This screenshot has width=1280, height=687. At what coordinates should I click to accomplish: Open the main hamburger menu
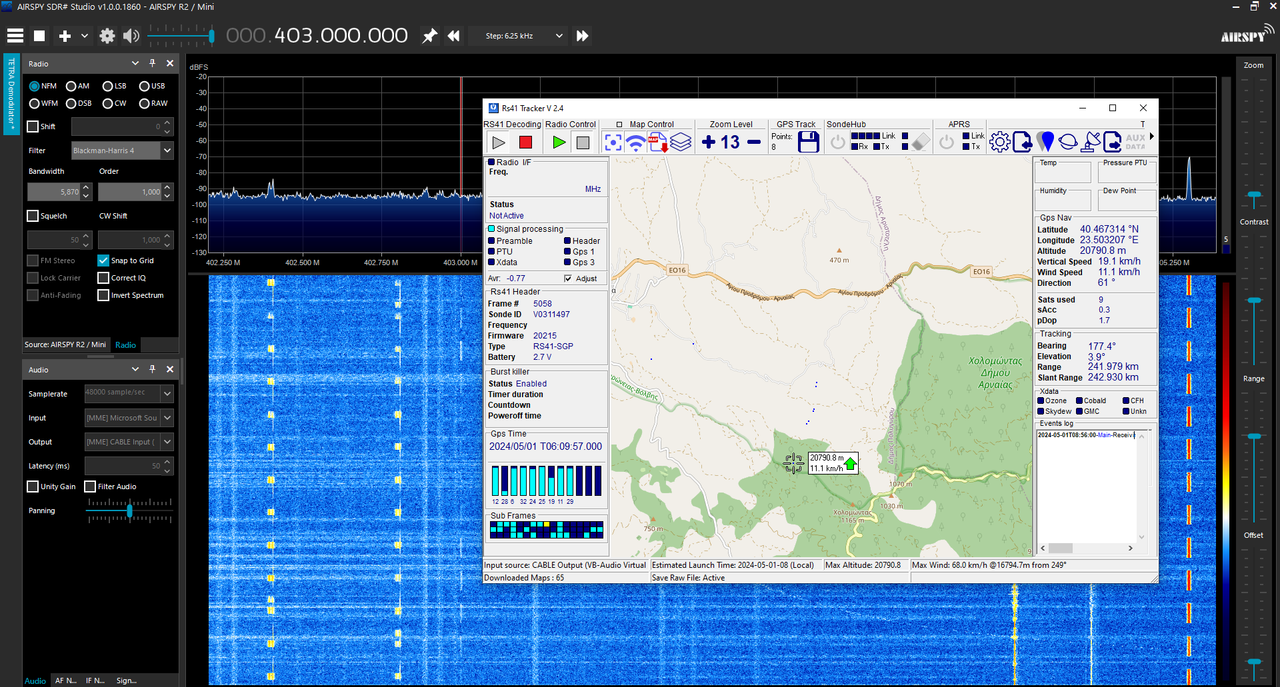[x=15, y=36]
